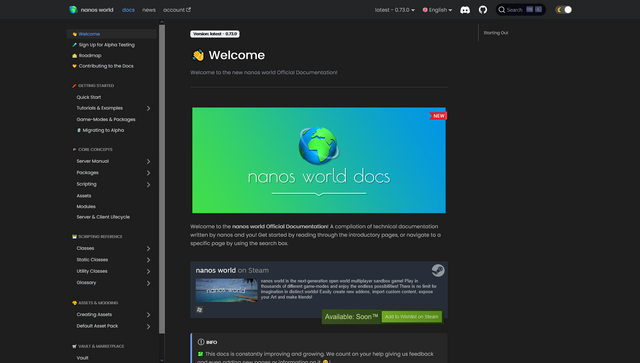Open the English language dropdown
This screenshot has height=363, width=640.
(437, 10)
